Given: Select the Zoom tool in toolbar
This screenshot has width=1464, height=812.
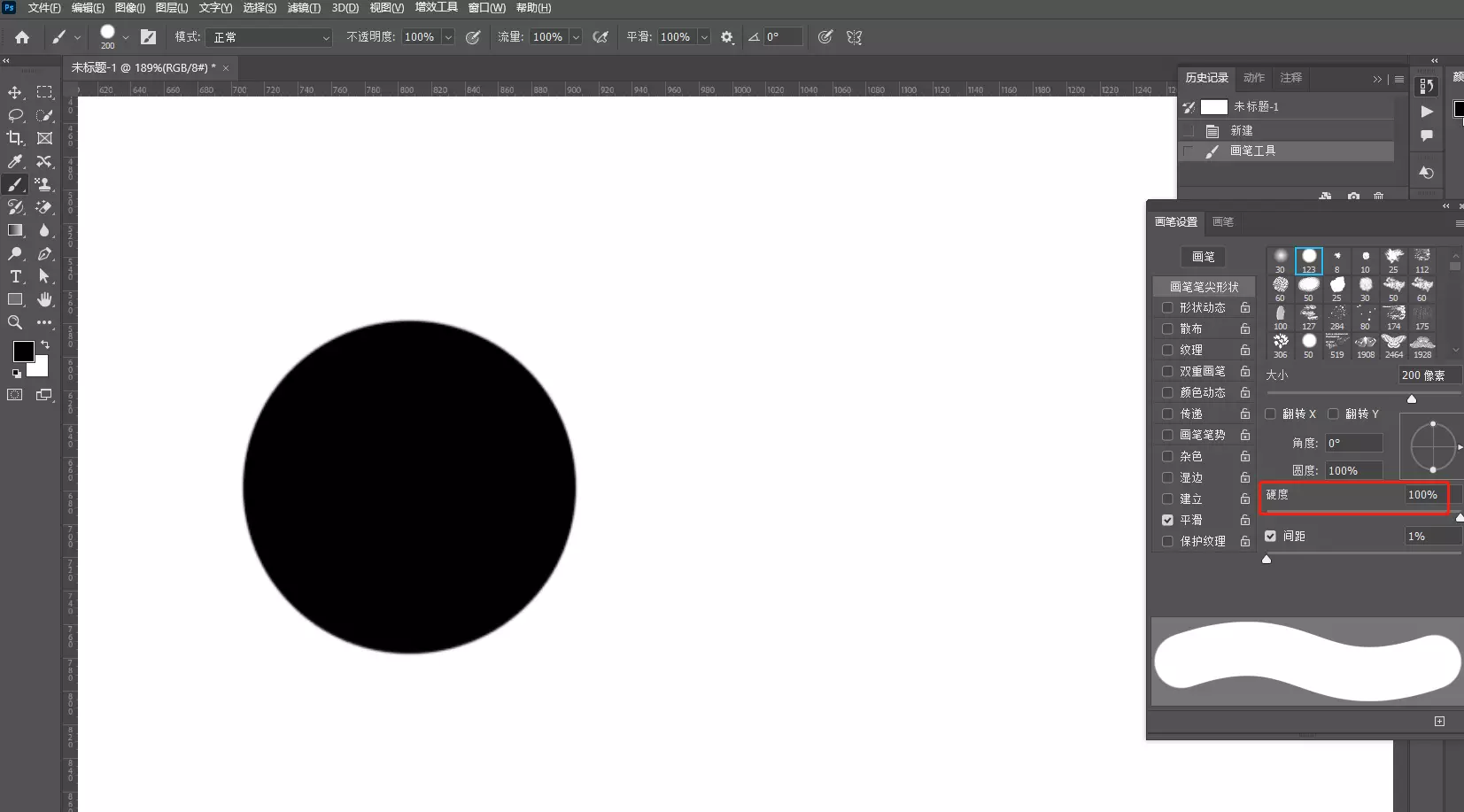Looking at the screenshot, I should [x=15, y=322].
